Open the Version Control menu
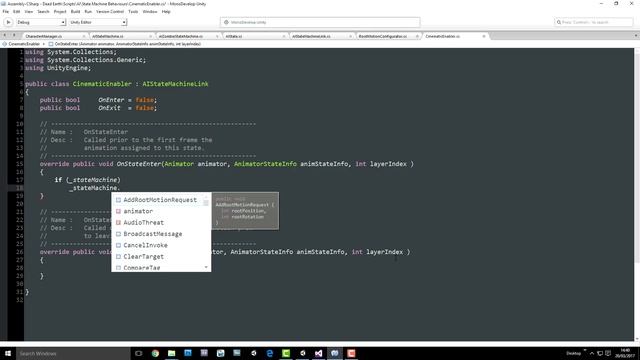Viewport: 640px width, 360px height. (110, 11)
